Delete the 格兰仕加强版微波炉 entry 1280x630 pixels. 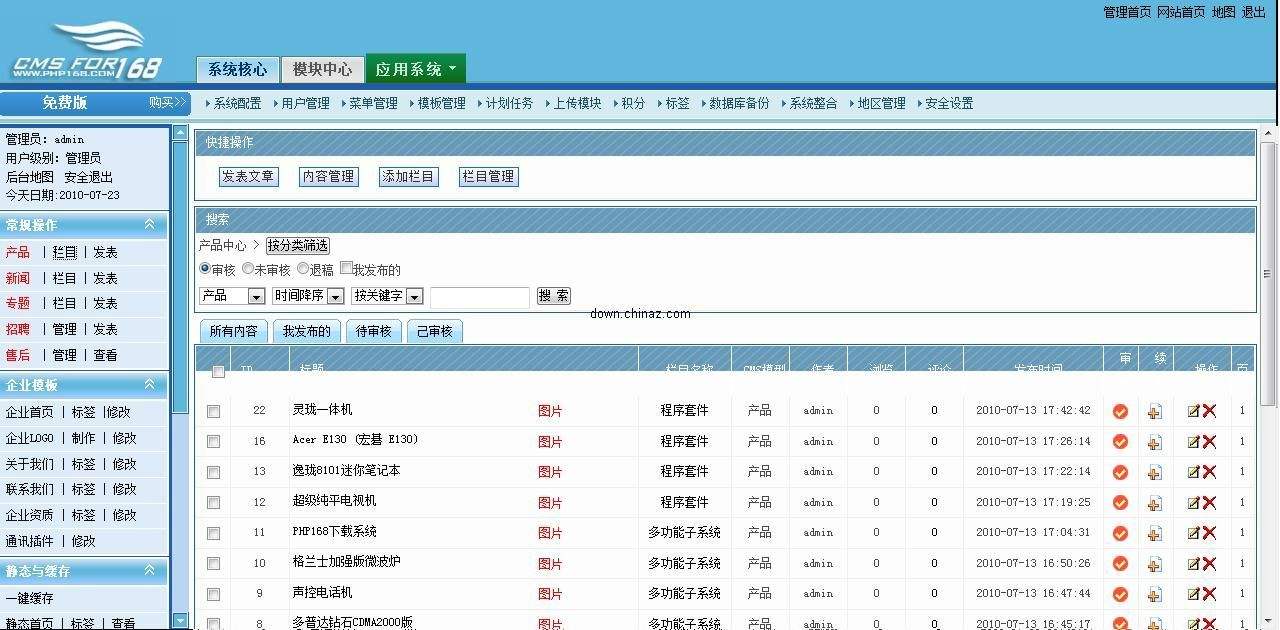1209,564
